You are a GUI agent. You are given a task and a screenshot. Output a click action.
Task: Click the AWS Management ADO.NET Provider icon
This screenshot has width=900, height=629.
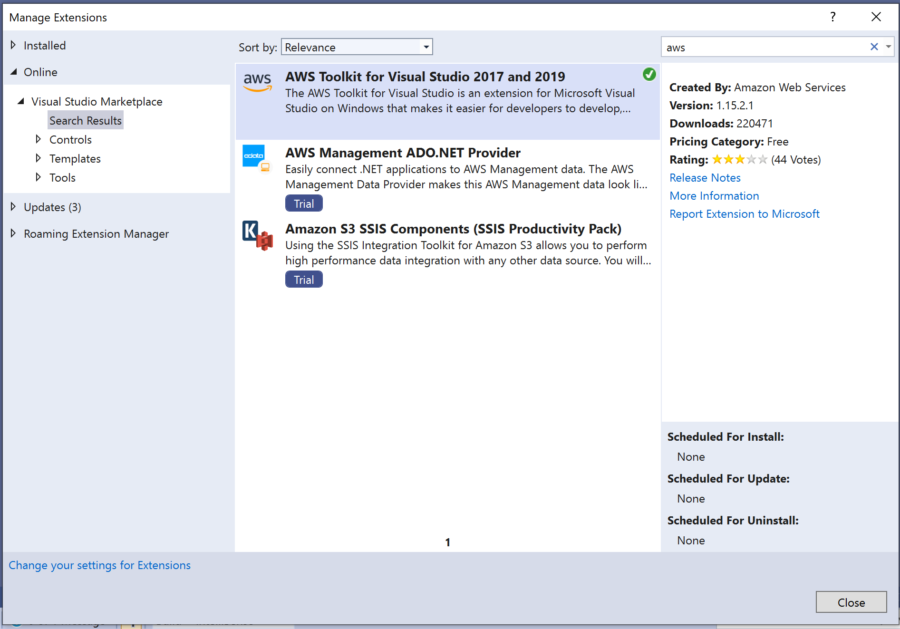[256, 158]
